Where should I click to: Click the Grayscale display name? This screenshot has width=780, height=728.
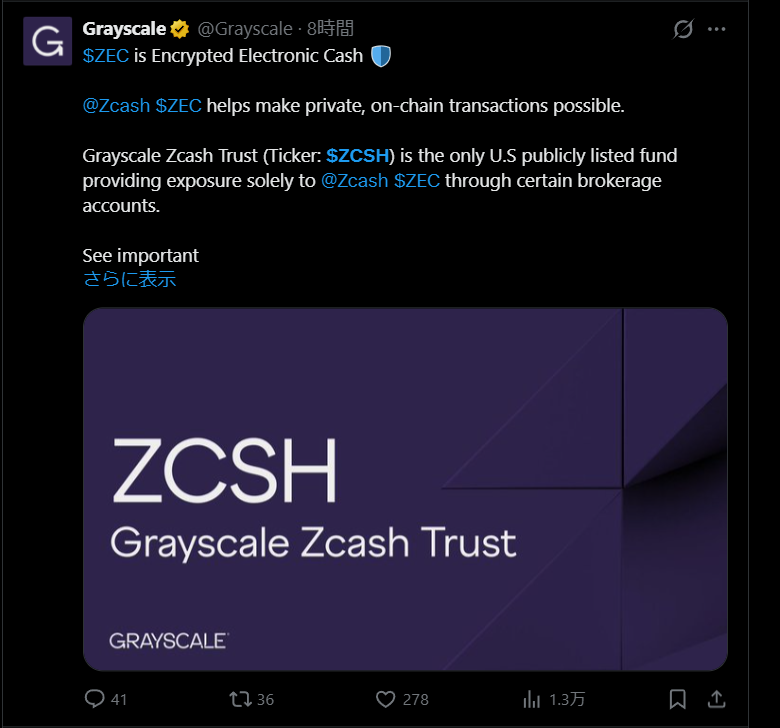124,29
